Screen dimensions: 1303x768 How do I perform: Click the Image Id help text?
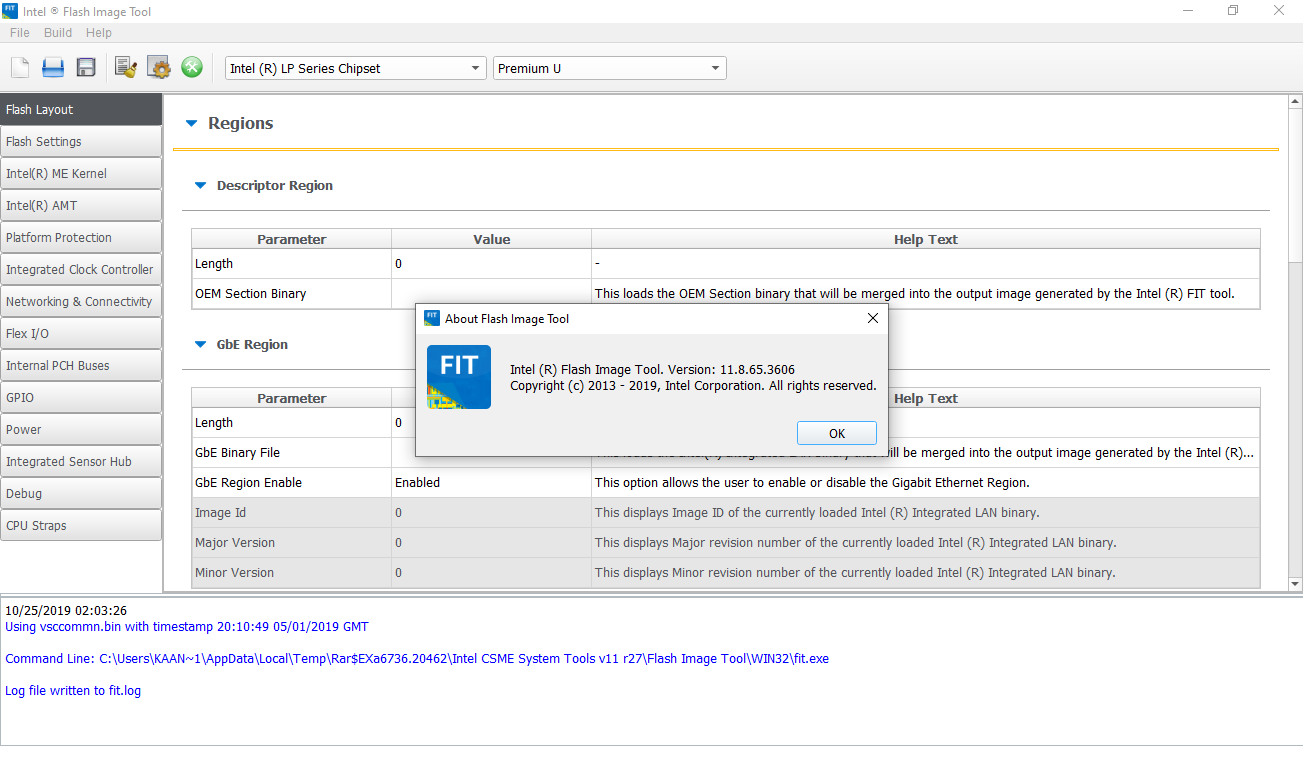[817, 513]
